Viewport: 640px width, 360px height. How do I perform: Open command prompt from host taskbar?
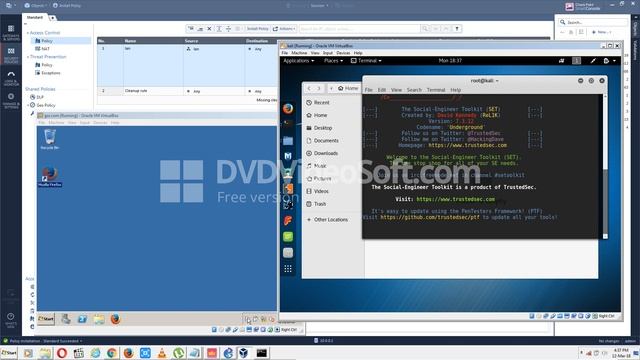tap(262, 353)
